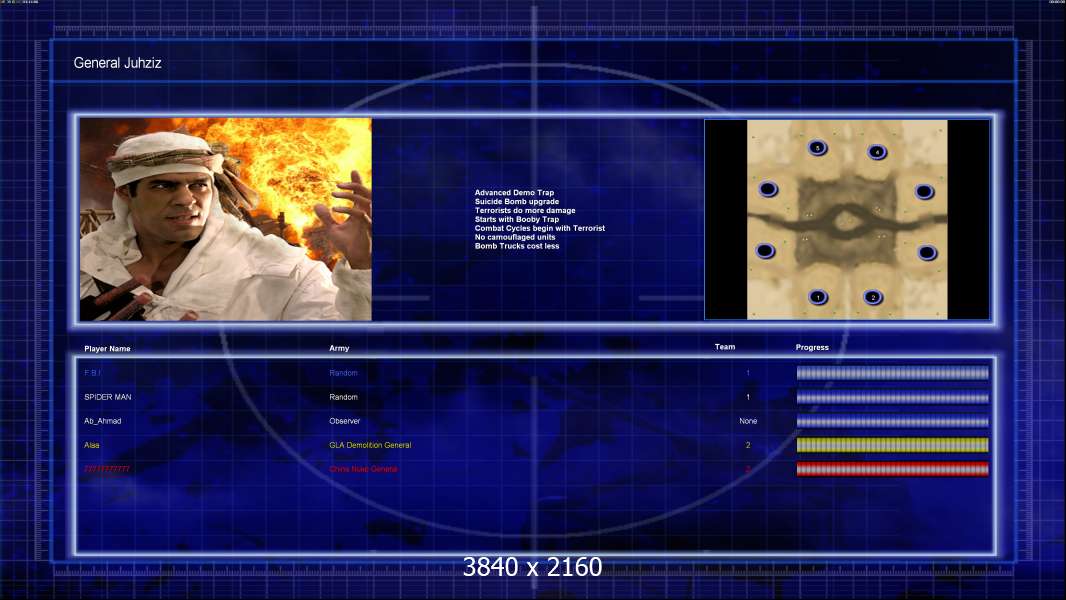The width and height of the screenshot is (1066, 600).
Task: Select the Ab_Ahmad player name
Action: 103,421
